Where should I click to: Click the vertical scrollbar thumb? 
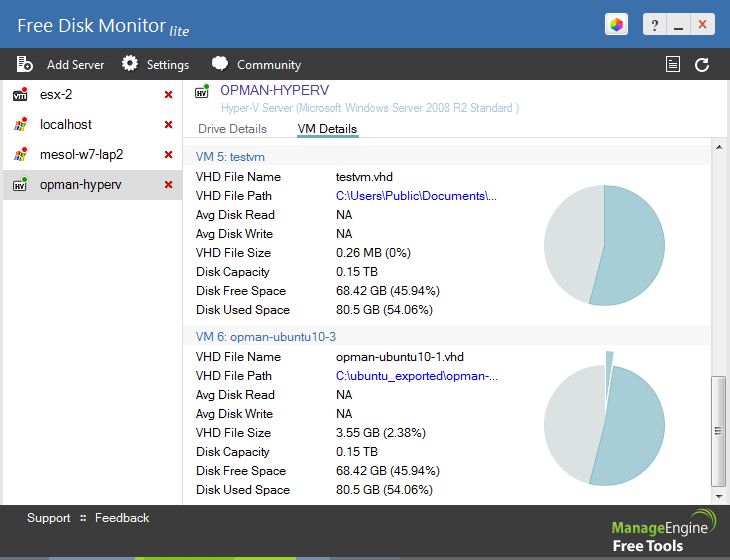(718, 431)
